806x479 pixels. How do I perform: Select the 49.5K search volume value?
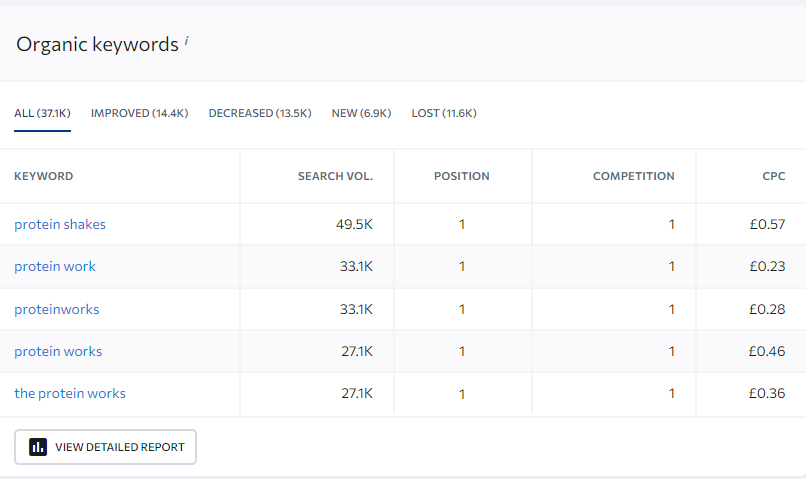point(354,225)
